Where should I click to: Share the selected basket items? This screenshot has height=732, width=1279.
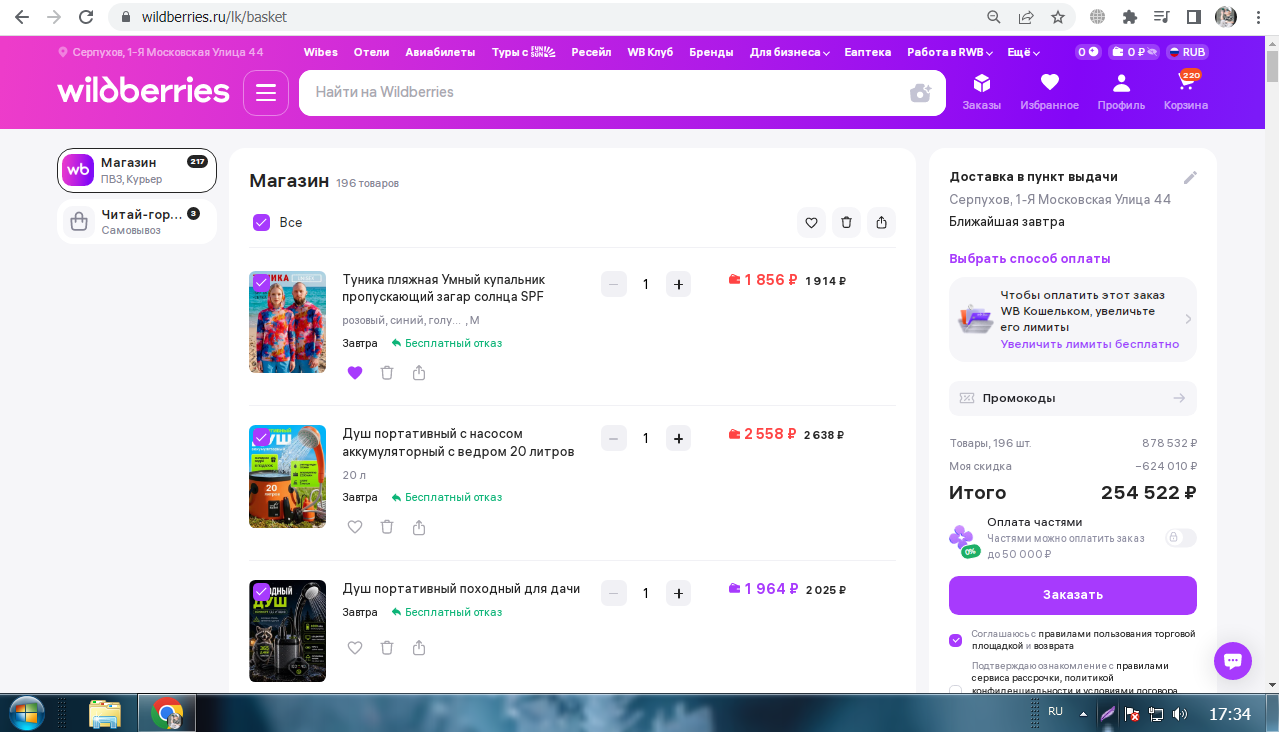pyautogui.click(x=881, y=222)
